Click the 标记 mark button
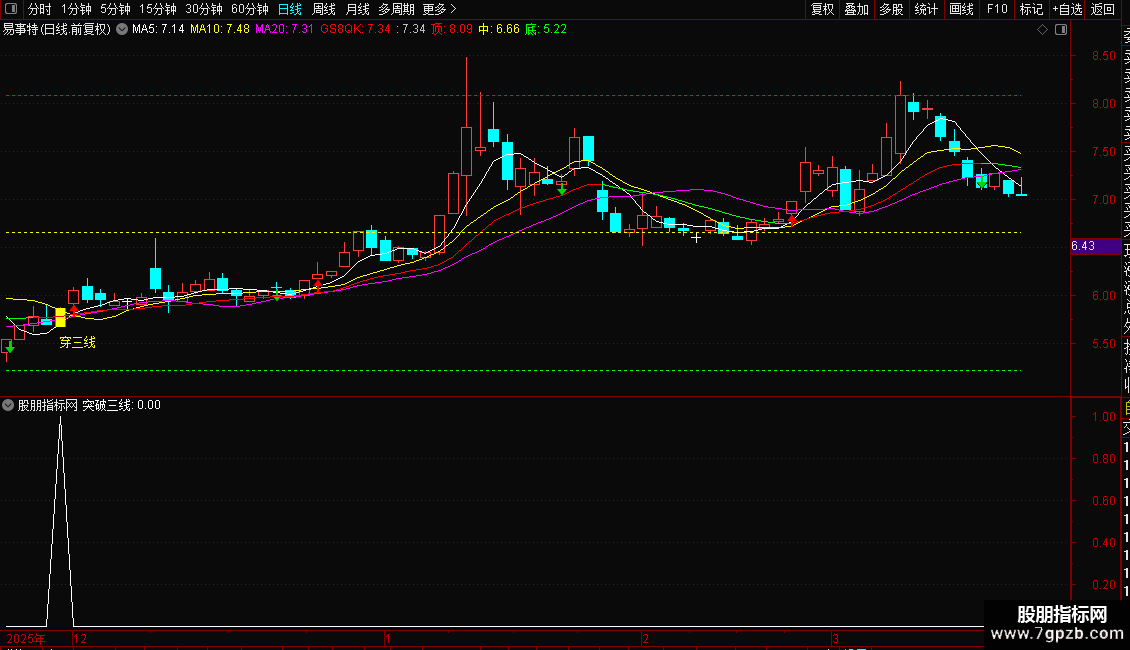This screenshot has height=650, width=1130. [1031, 9]
